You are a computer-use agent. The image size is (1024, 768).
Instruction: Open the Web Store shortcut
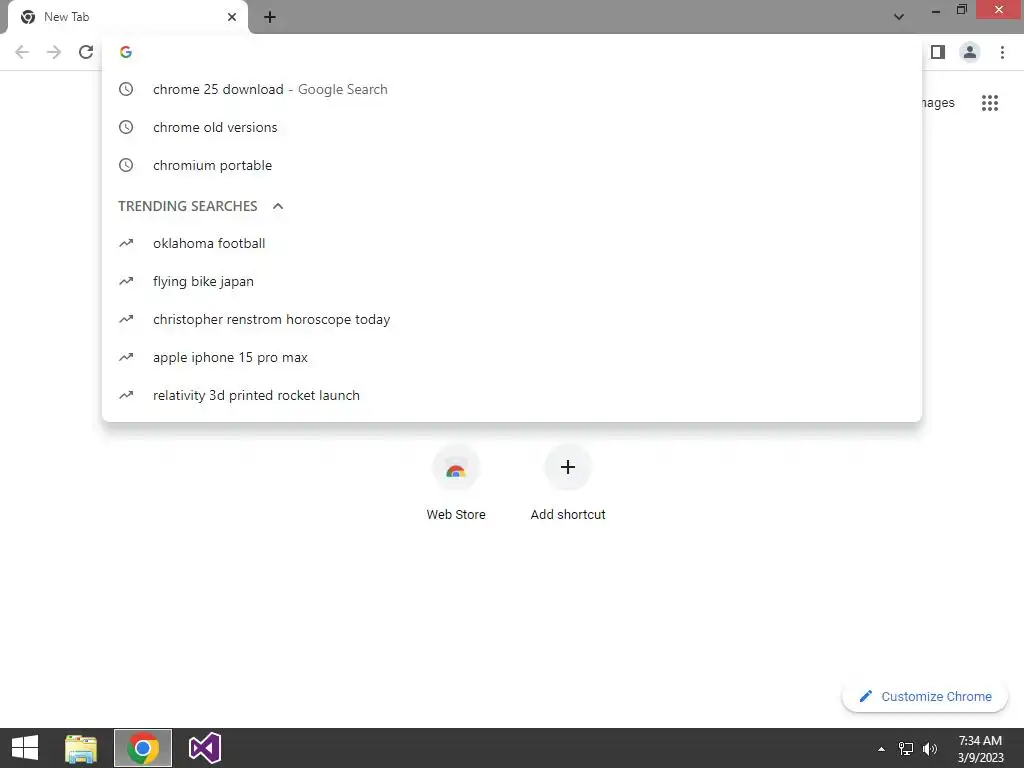tap(456, 483)
